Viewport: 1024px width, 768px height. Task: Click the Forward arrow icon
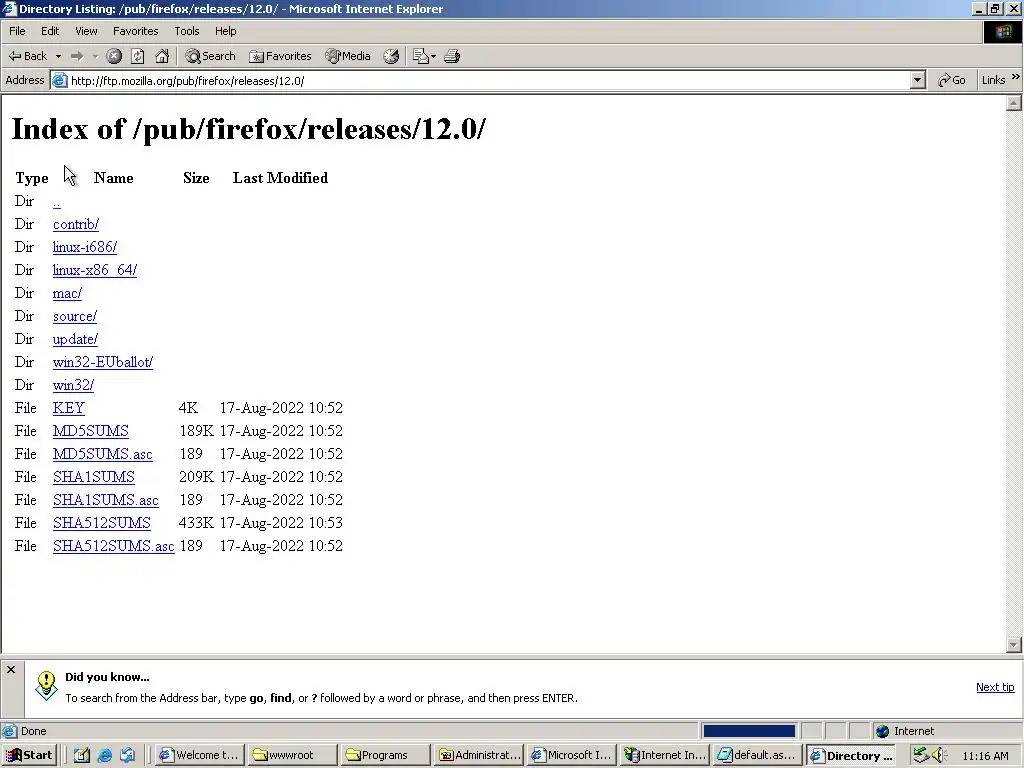click(77, 56)
